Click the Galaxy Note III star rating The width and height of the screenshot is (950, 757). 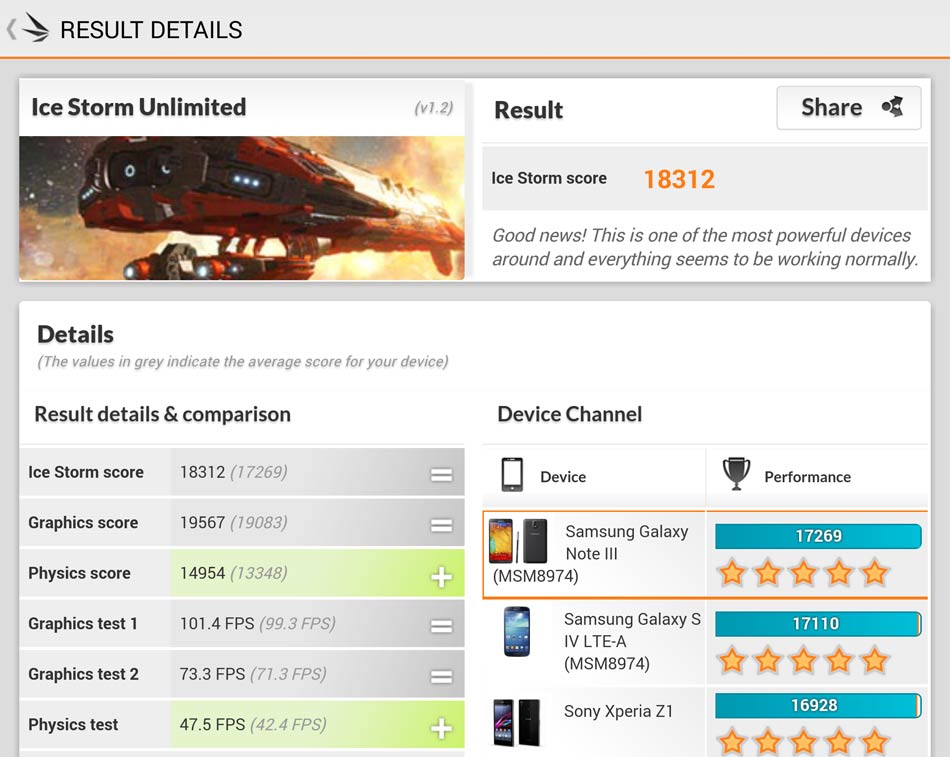point(803,573)
